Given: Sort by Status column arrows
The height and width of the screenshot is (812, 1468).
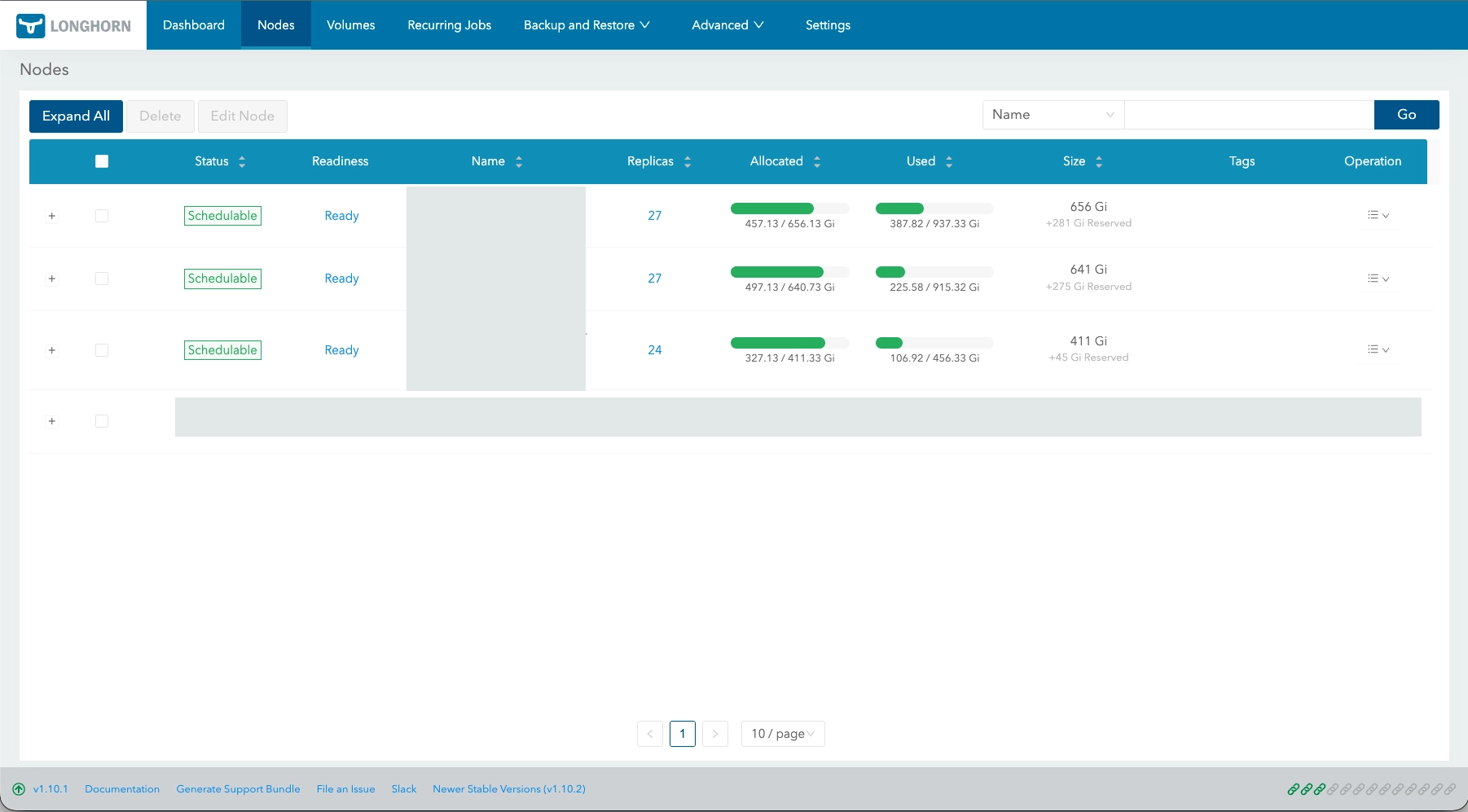Looking at the screenshot, I should click(242, 162).
